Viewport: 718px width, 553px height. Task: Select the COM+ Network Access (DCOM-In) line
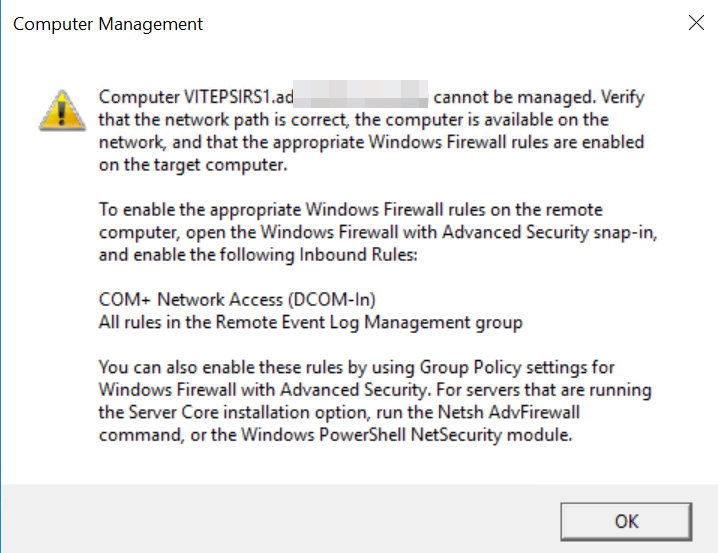237,299
